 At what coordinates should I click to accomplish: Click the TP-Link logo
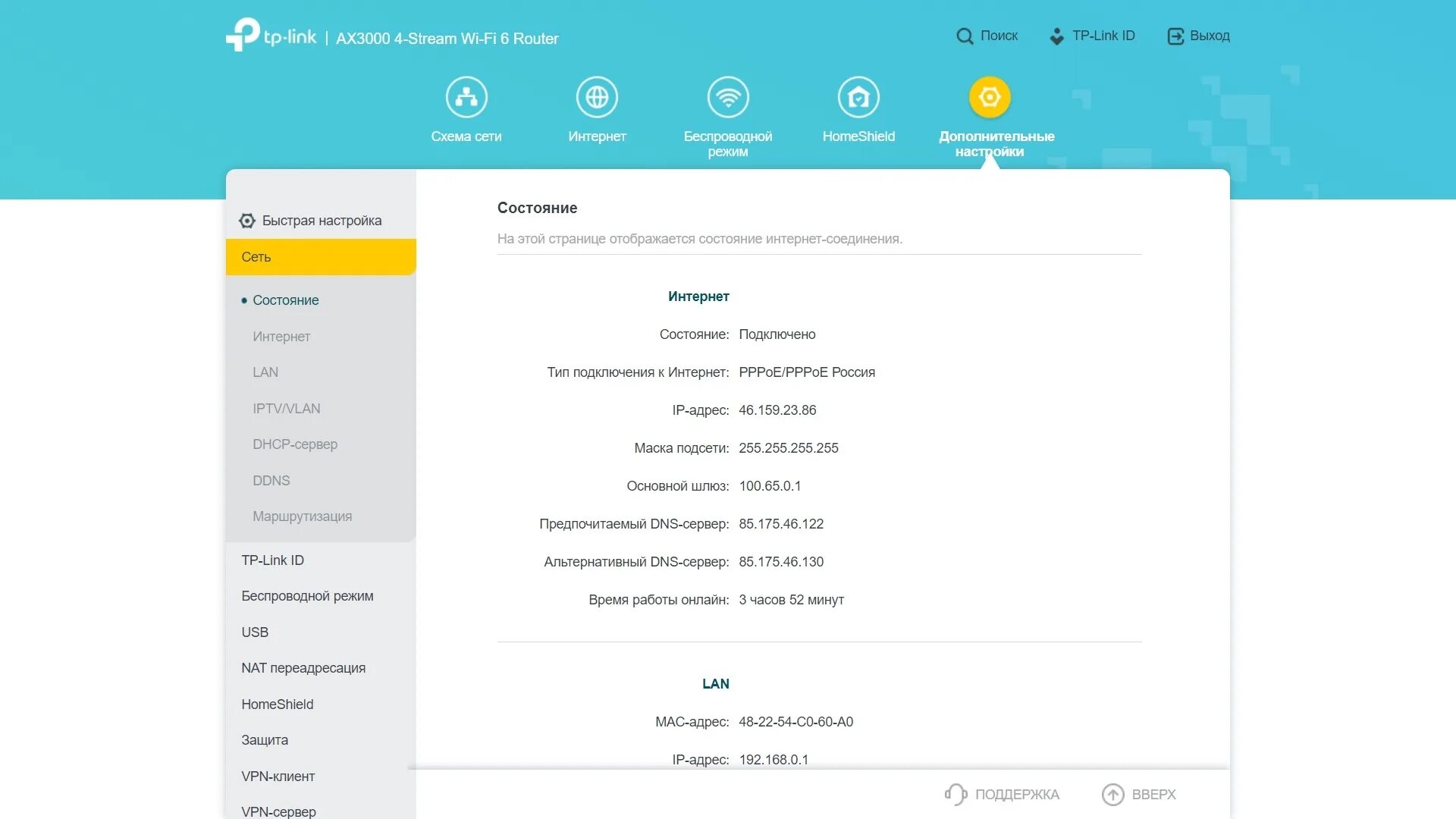click(271, 35)
